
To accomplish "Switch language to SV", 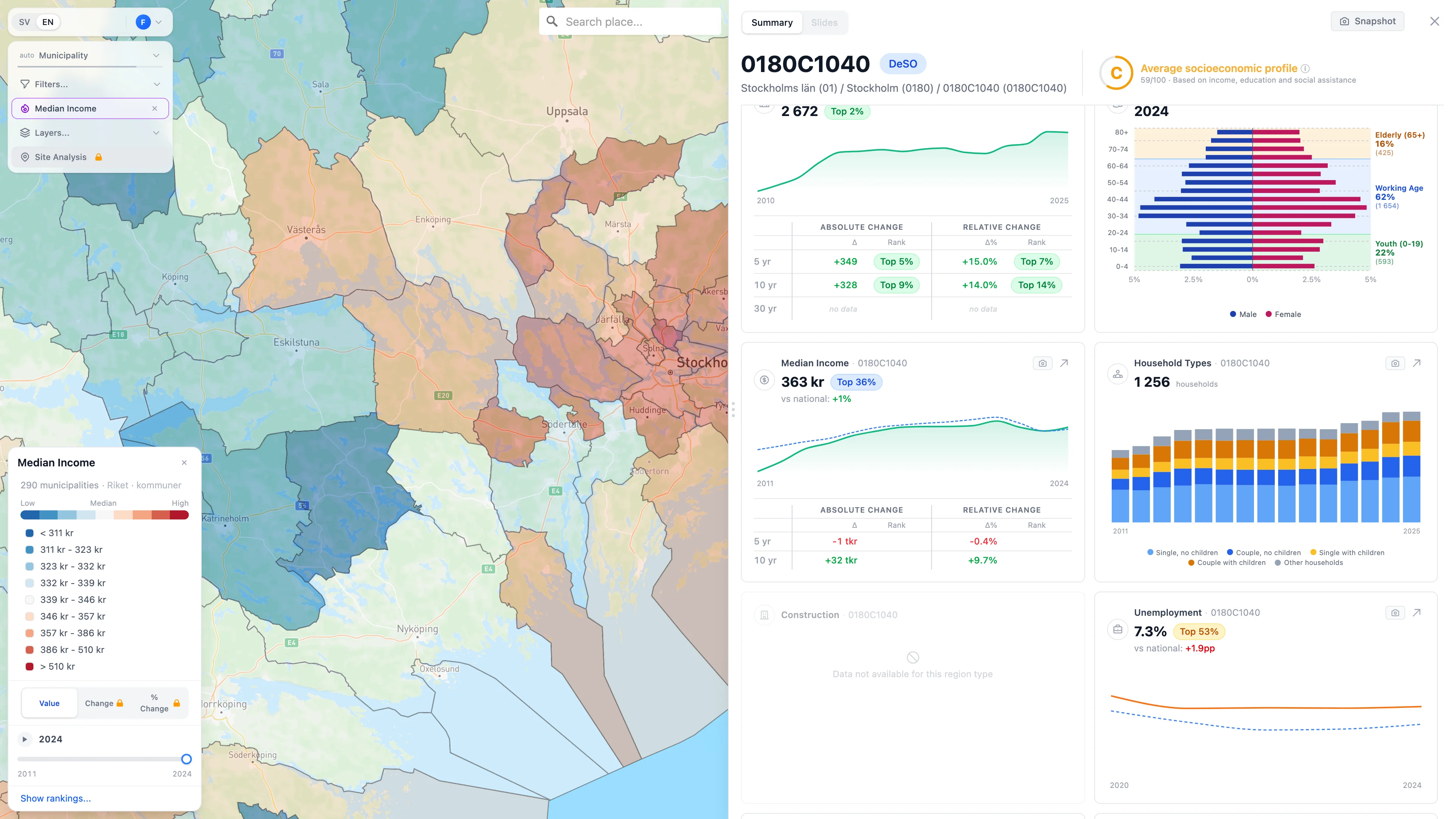I will point(24,22).
